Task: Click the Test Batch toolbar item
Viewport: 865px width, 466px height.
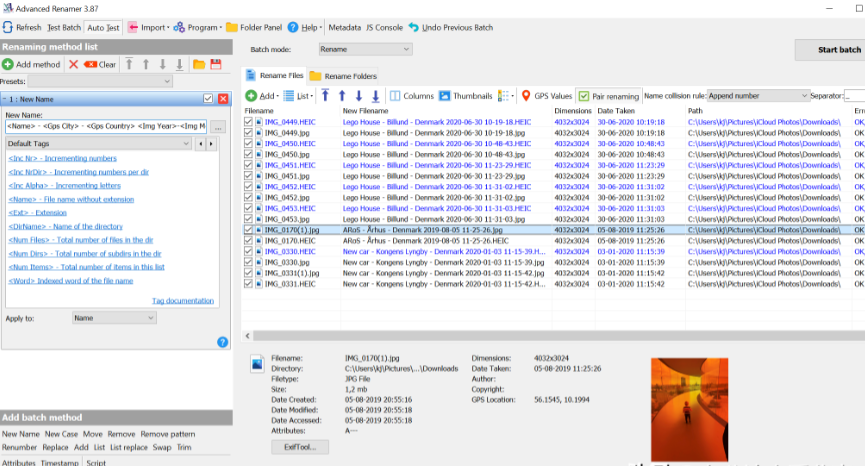Action: click(64, 27)
